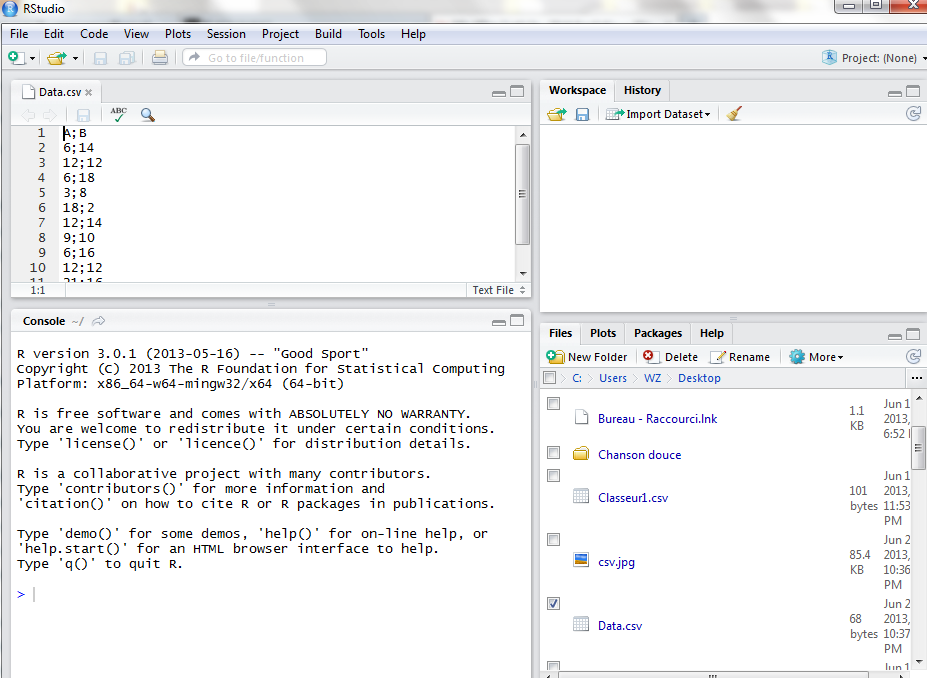
Task: Open the Plots menu
Action: click(x=178, y=34)
